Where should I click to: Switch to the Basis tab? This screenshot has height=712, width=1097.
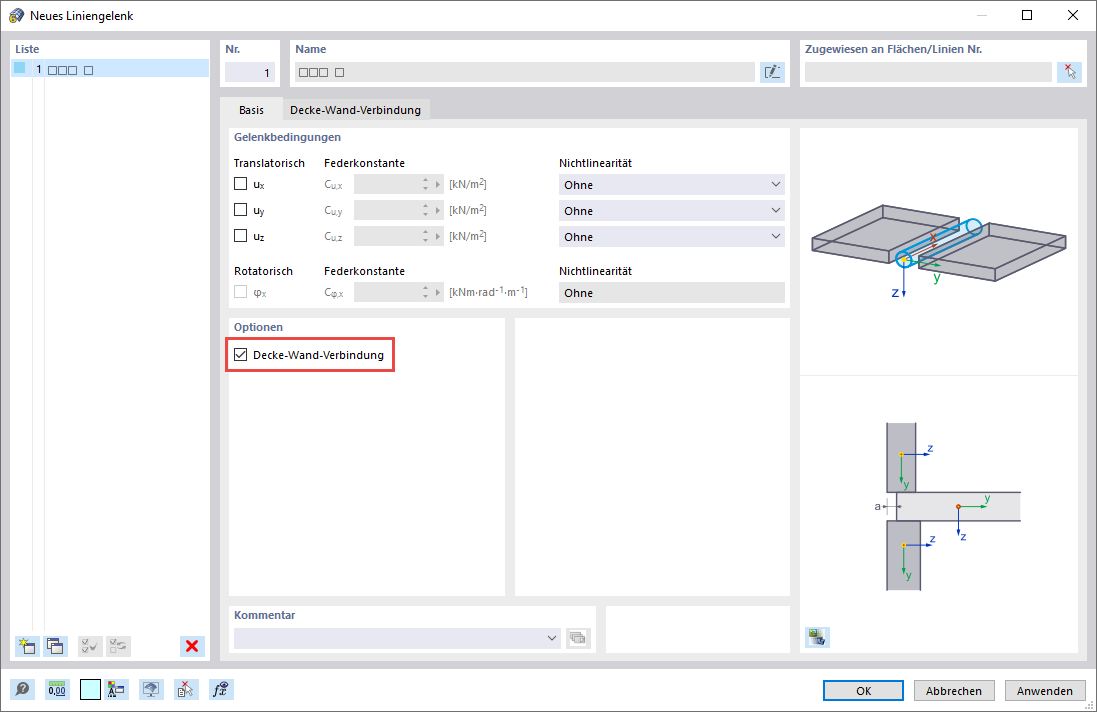pyautogui.click(x=251, y=110)
